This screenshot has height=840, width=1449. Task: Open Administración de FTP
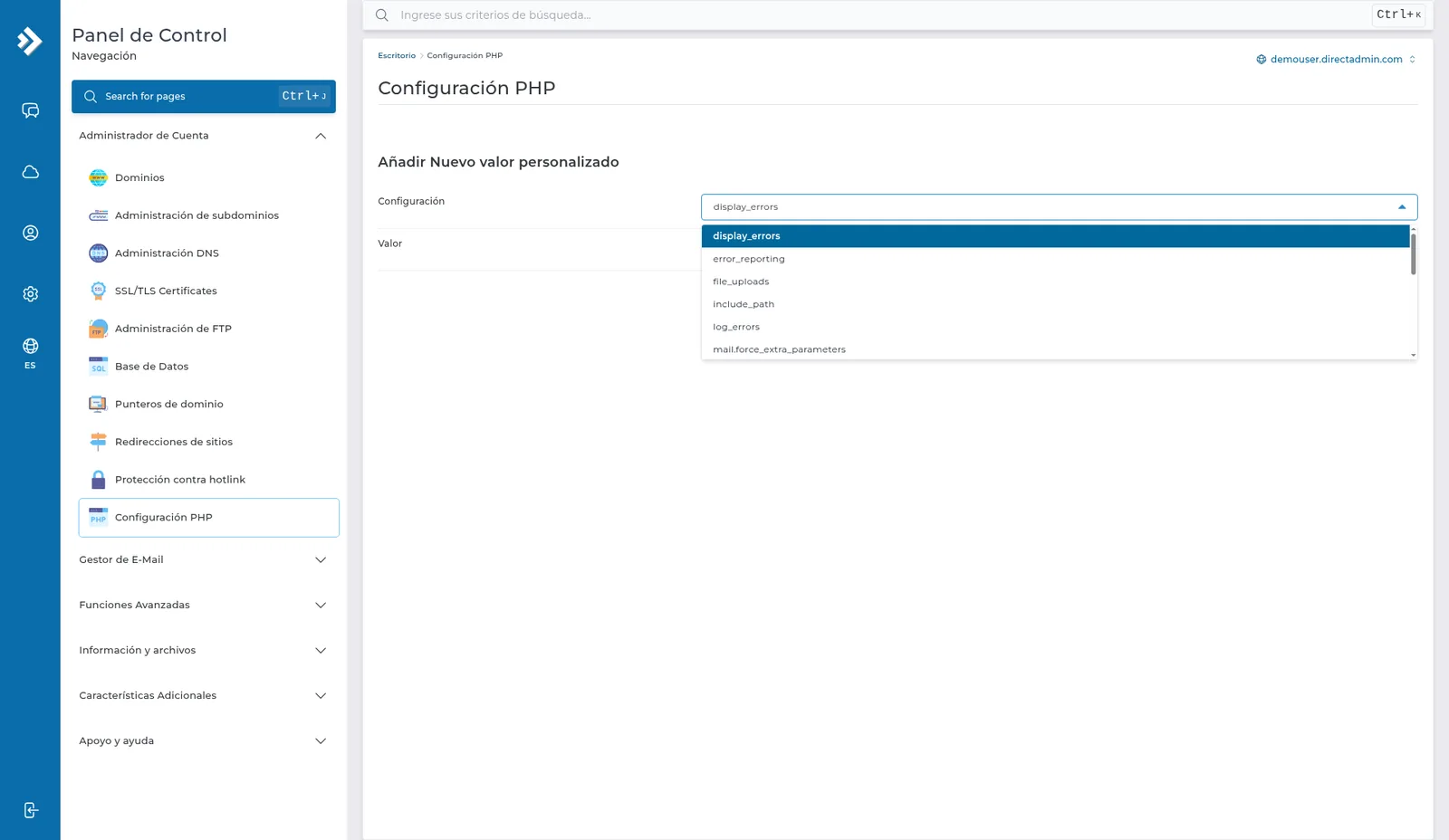coord(209,329)
